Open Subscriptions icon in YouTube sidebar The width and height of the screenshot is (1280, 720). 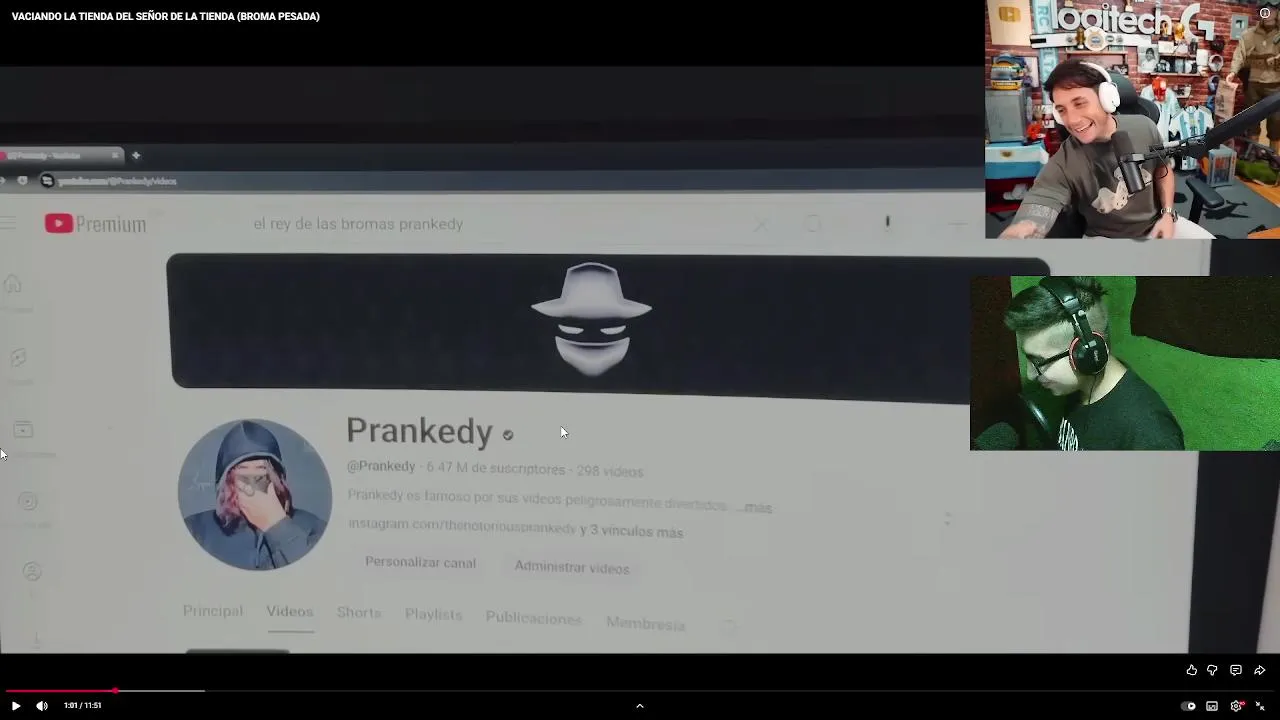coord(23,430)
